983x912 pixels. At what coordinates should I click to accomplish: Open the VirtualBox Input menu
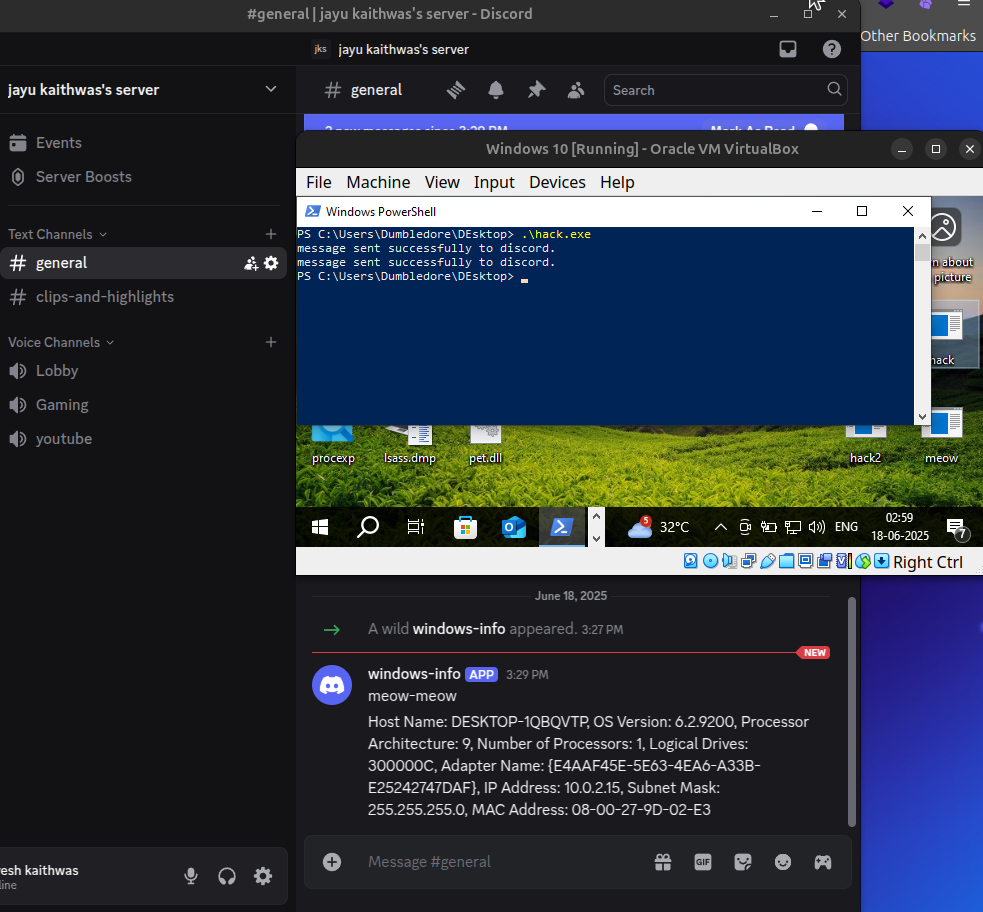click(x=494, y=182)
